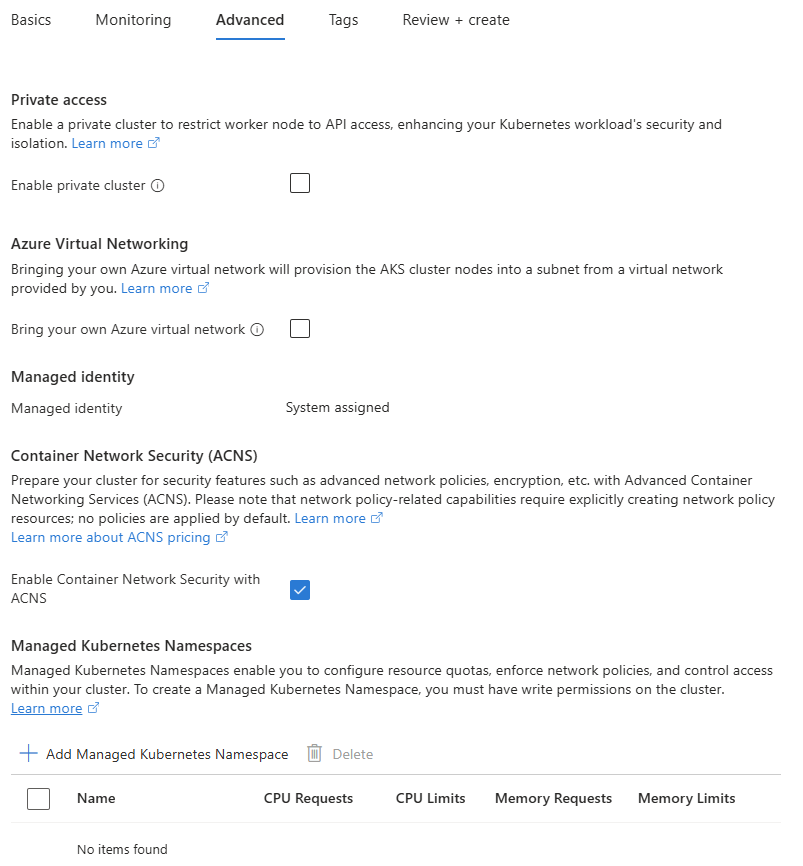This screenshot has width=803, height=866.
Task: Switch to the Monitoring tab
Action: pyautogui.click(x=132, y=19)
